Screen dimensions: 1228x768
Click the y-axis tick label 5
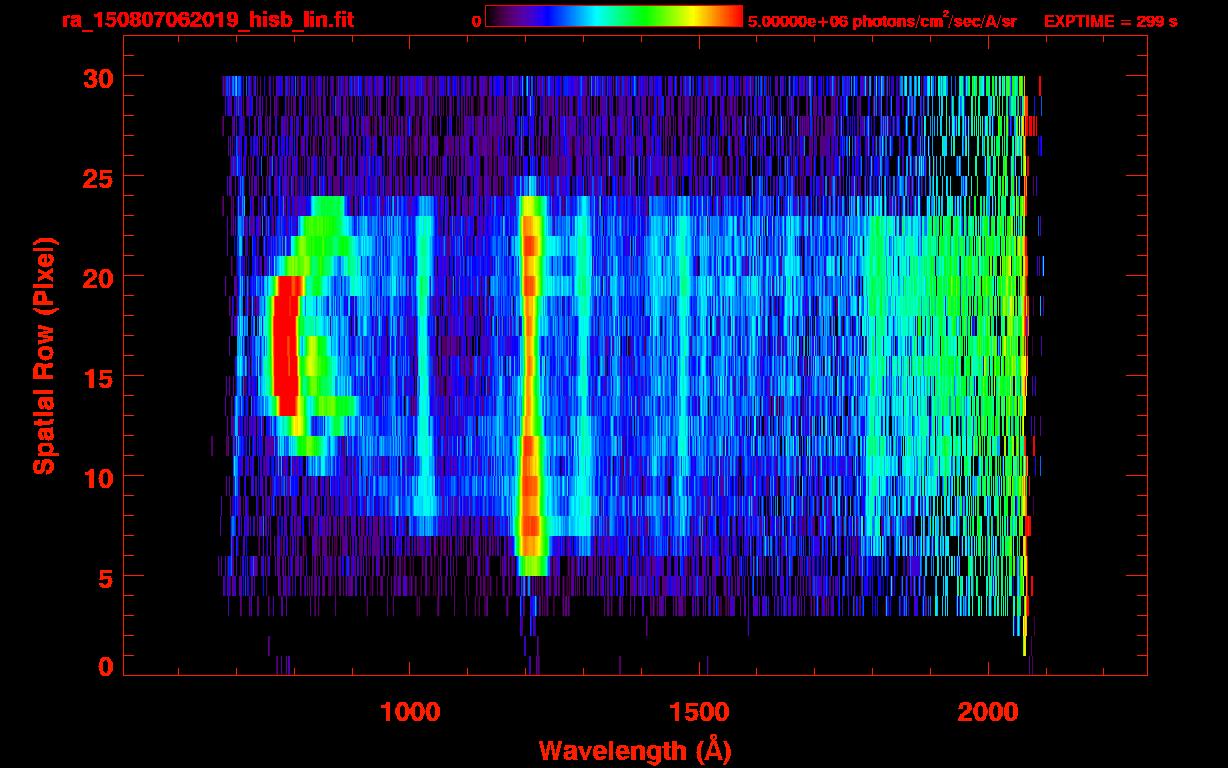(x=105, y=577)
